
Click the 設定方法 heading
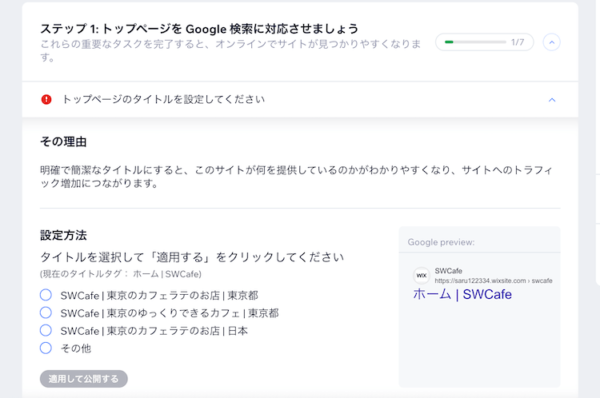[x=64, y=235]
